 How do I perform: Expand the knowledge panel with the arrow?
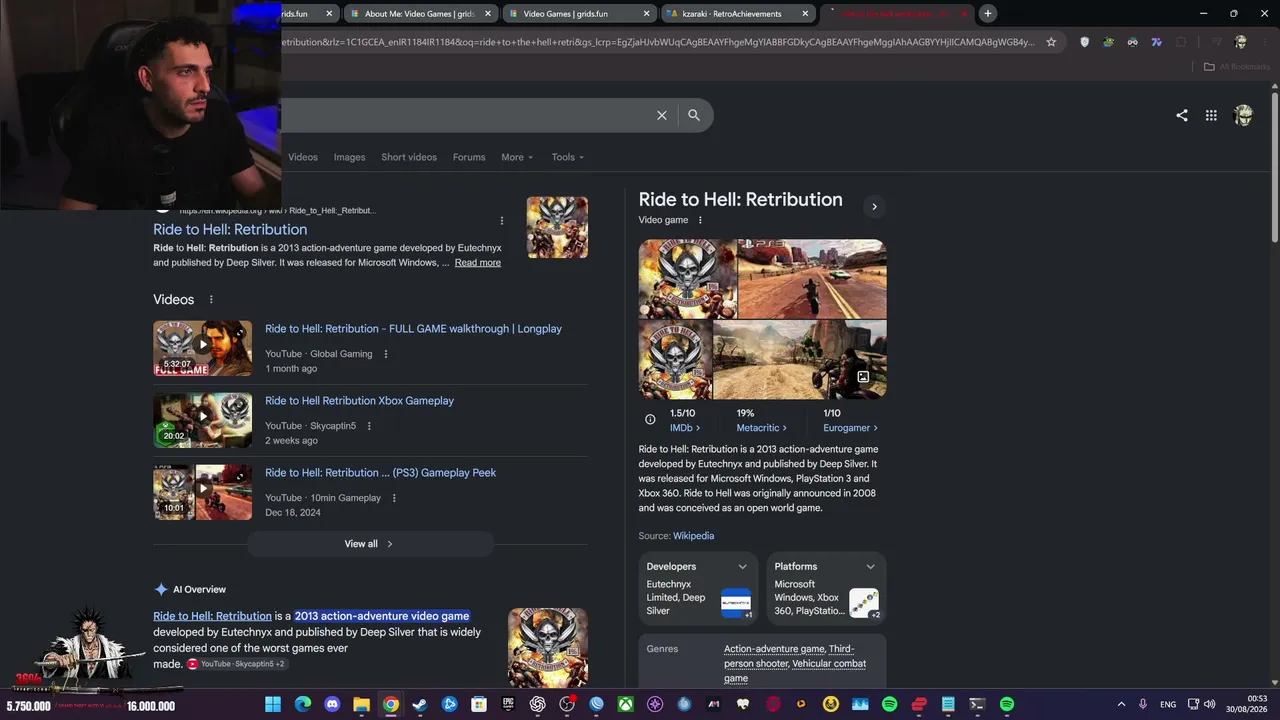pyautogui.click(x=874, y=207)
